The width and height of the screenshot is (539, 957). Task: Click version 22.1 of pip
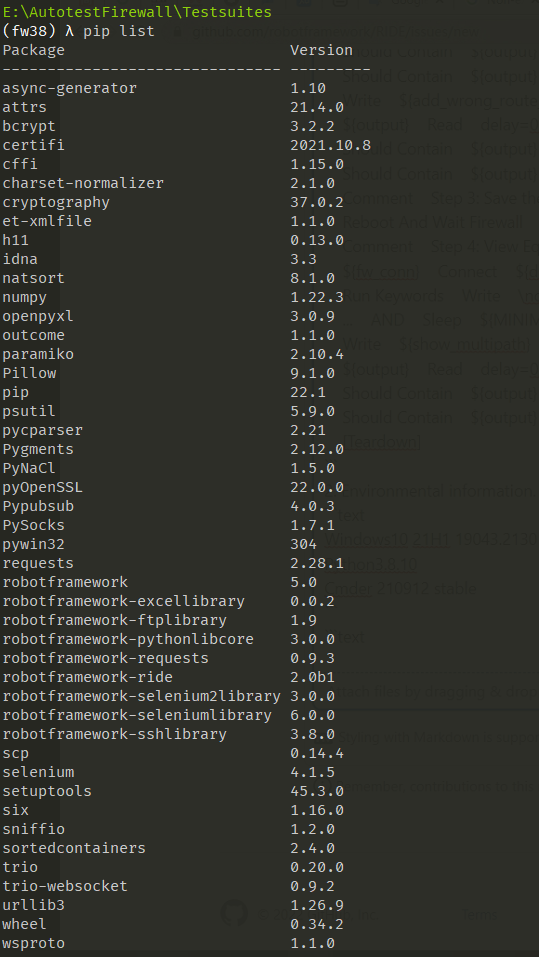[x=308, y=392]
